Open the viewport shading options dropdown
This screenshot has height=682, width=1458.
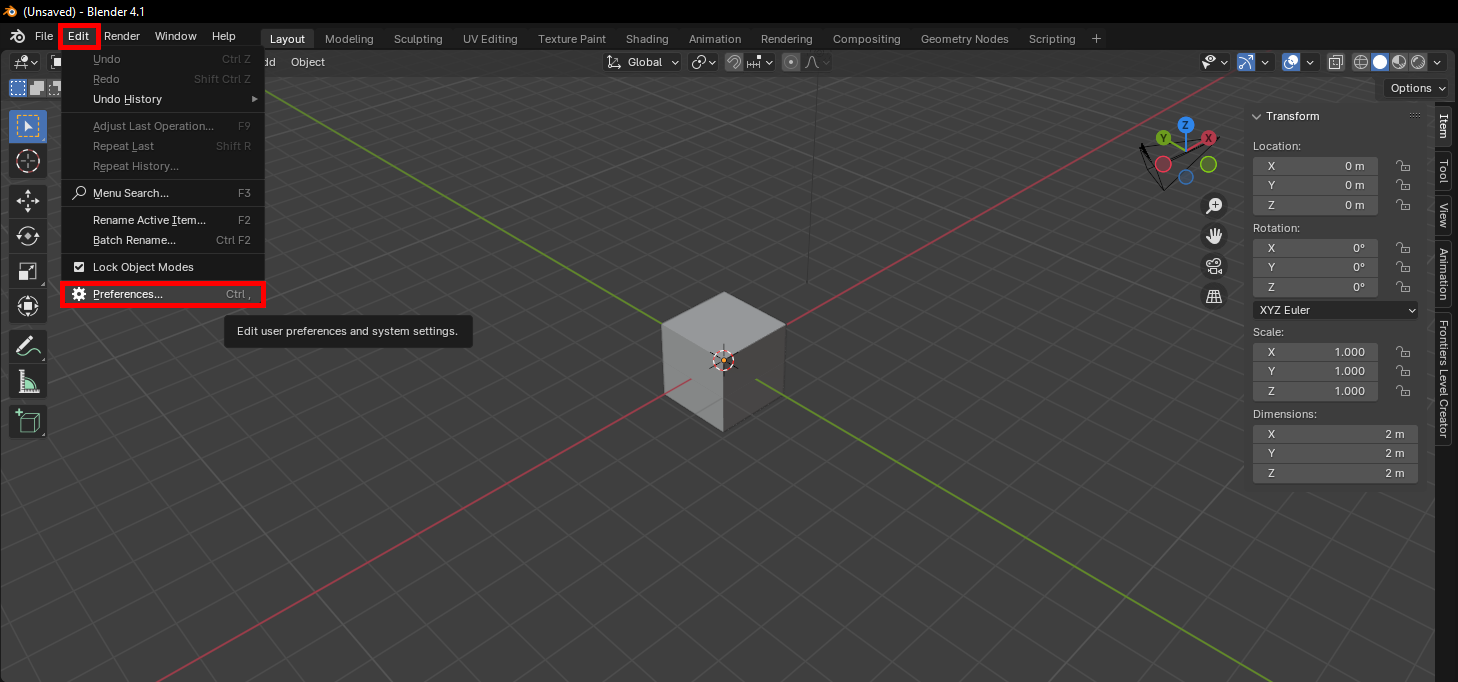1437,62
